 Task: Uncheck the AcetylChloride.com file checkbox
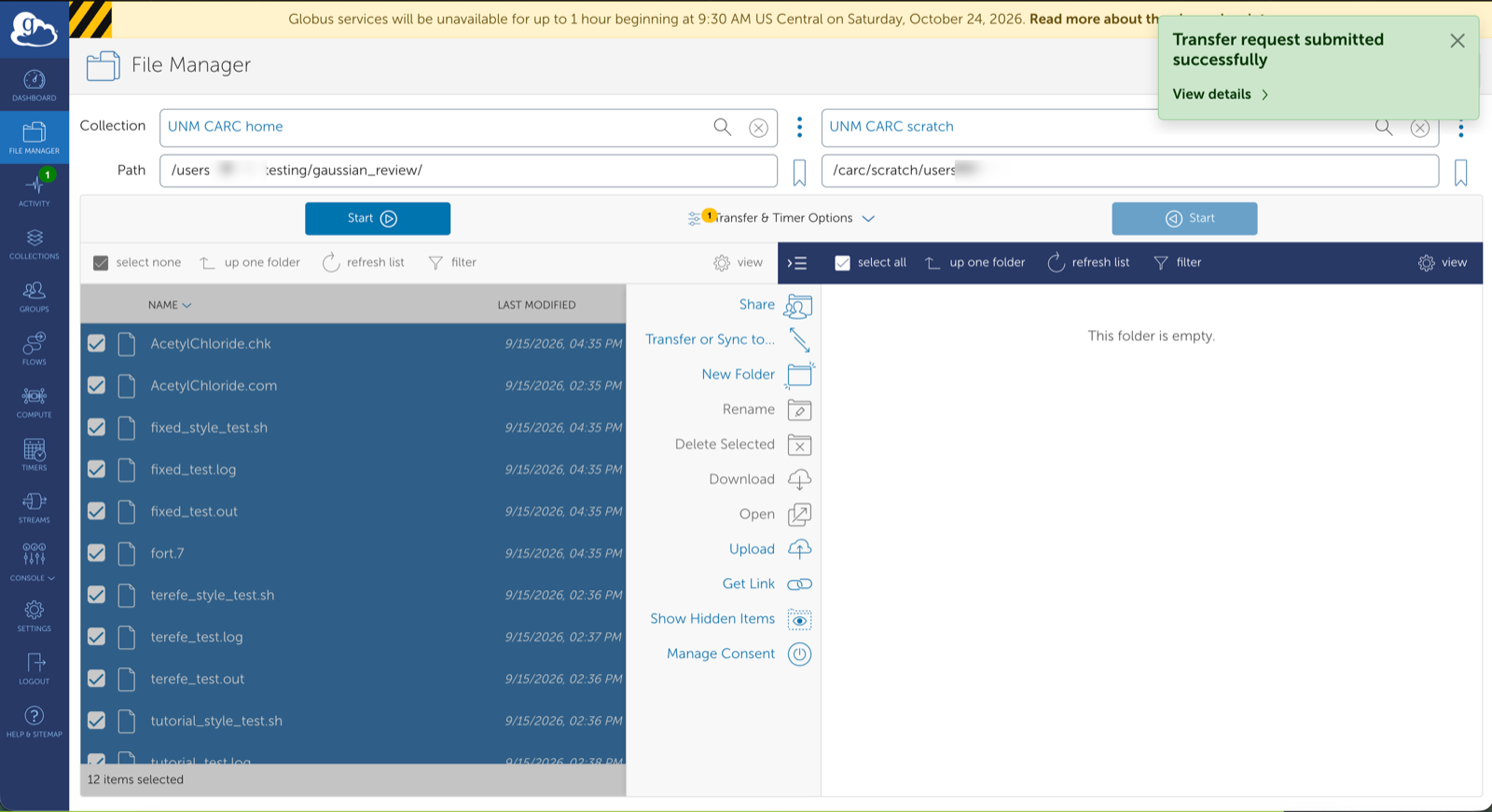click(x=96, y=385)
